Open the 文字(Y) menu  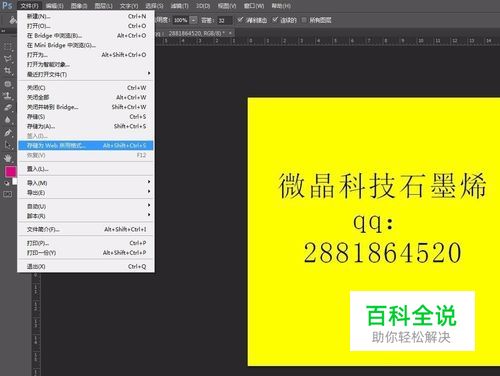click(x=129, y=6)
